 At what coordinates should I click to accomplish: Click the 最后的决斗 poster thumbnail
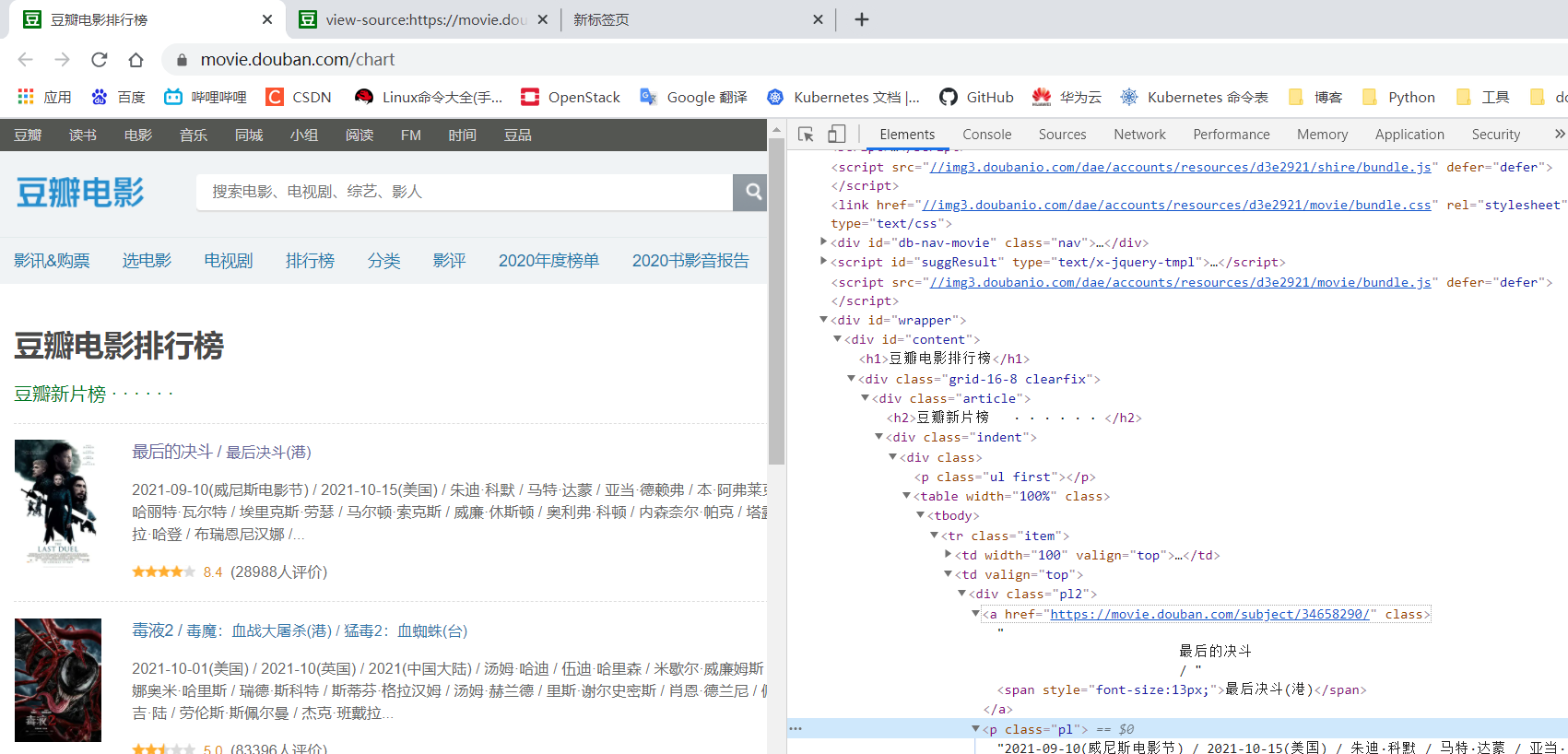tap(57, 501)
